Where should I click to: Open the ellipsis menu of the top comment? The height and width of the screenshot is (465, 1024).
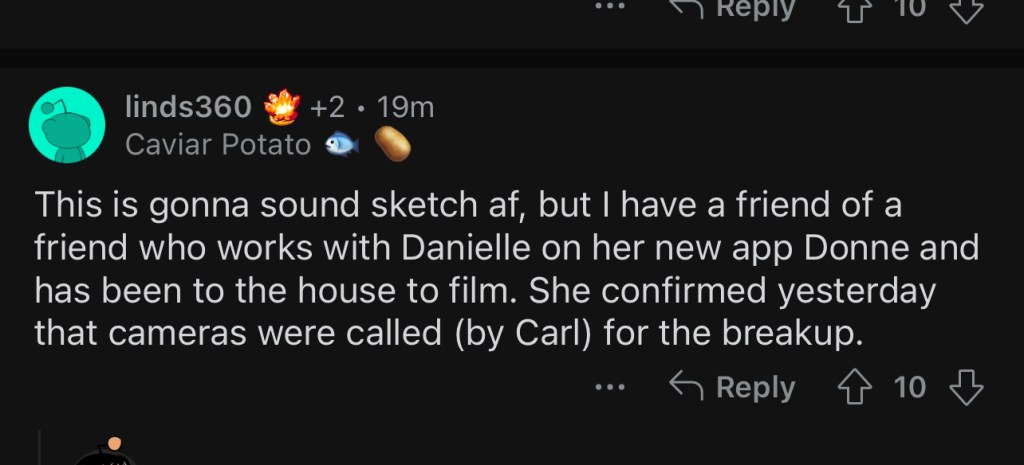[x=610, y=7]
